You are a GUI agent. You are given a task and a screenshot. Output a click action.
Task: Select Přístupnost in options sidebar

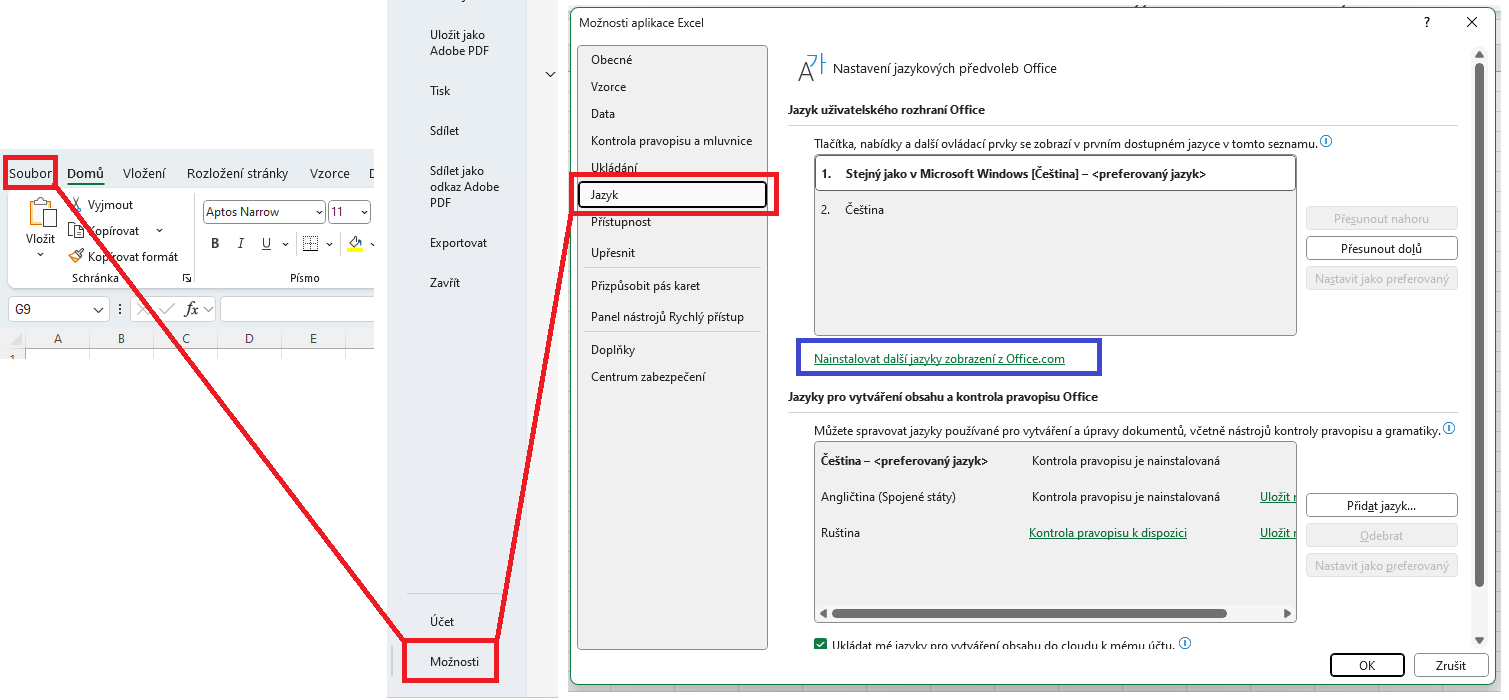(x=621, y=222)
